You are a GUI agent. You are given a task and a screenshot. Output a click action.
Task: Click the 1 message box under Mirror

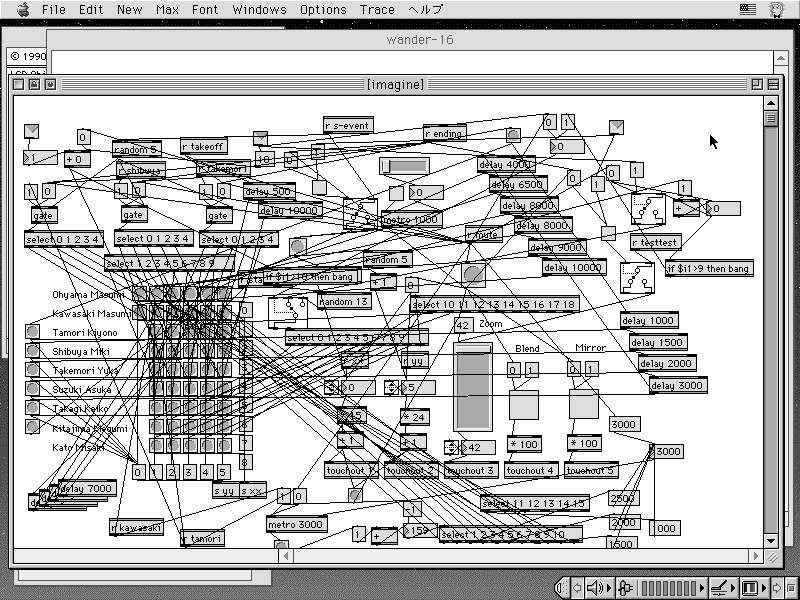click(592, 369)
